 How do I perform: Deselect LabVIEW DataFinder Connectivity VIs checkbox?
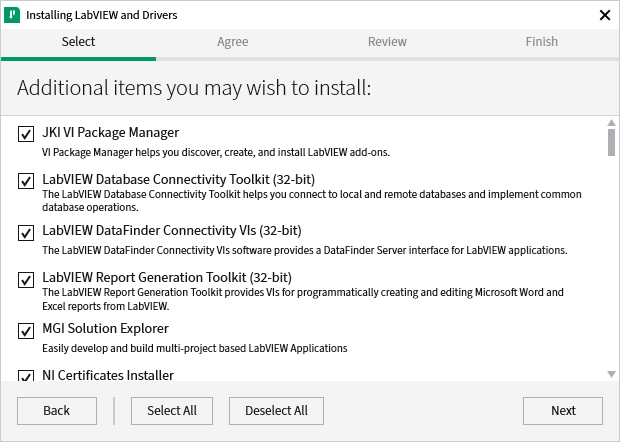click(26, 232)
